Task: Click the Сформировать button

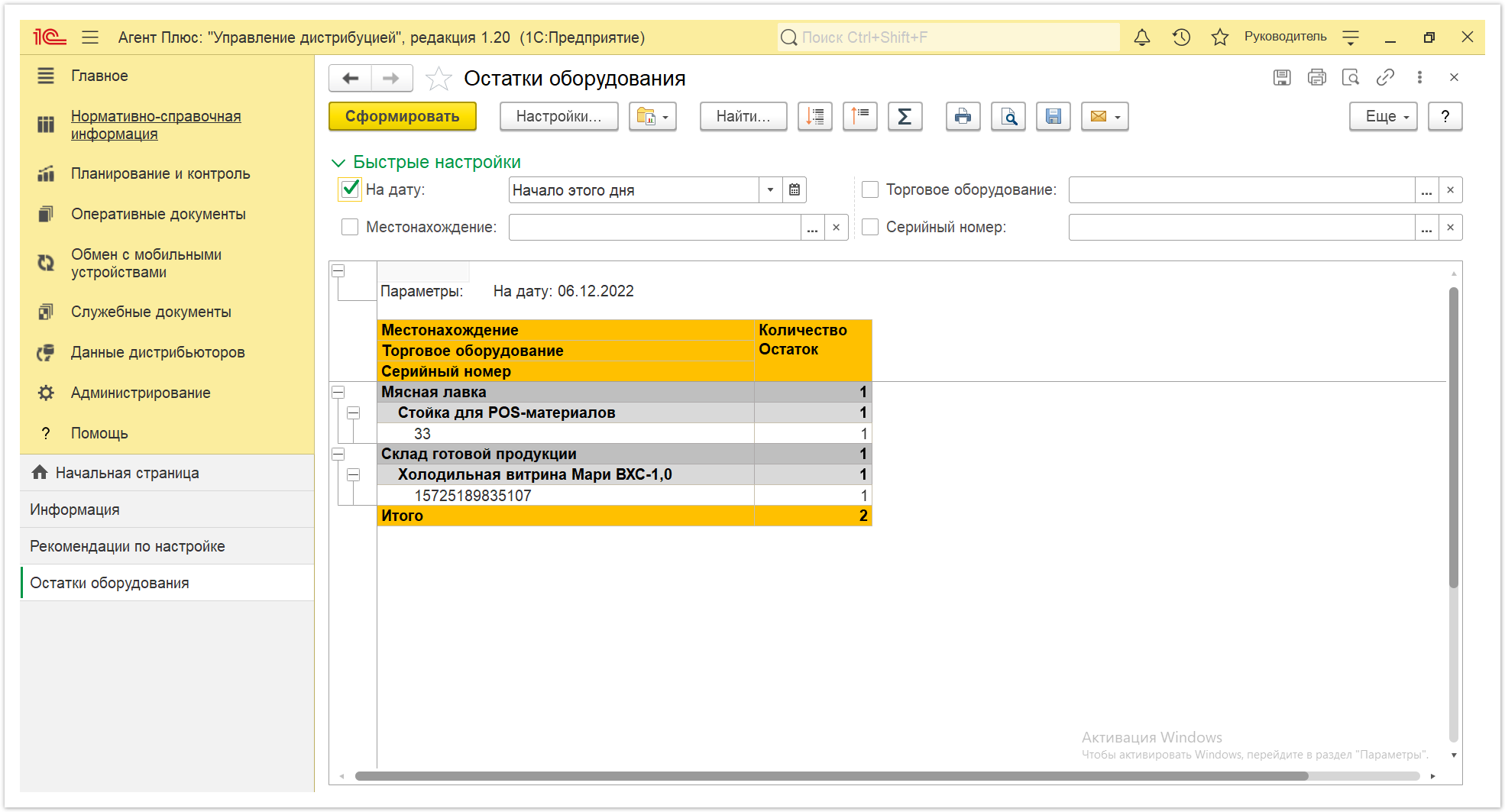Action: 403,117
